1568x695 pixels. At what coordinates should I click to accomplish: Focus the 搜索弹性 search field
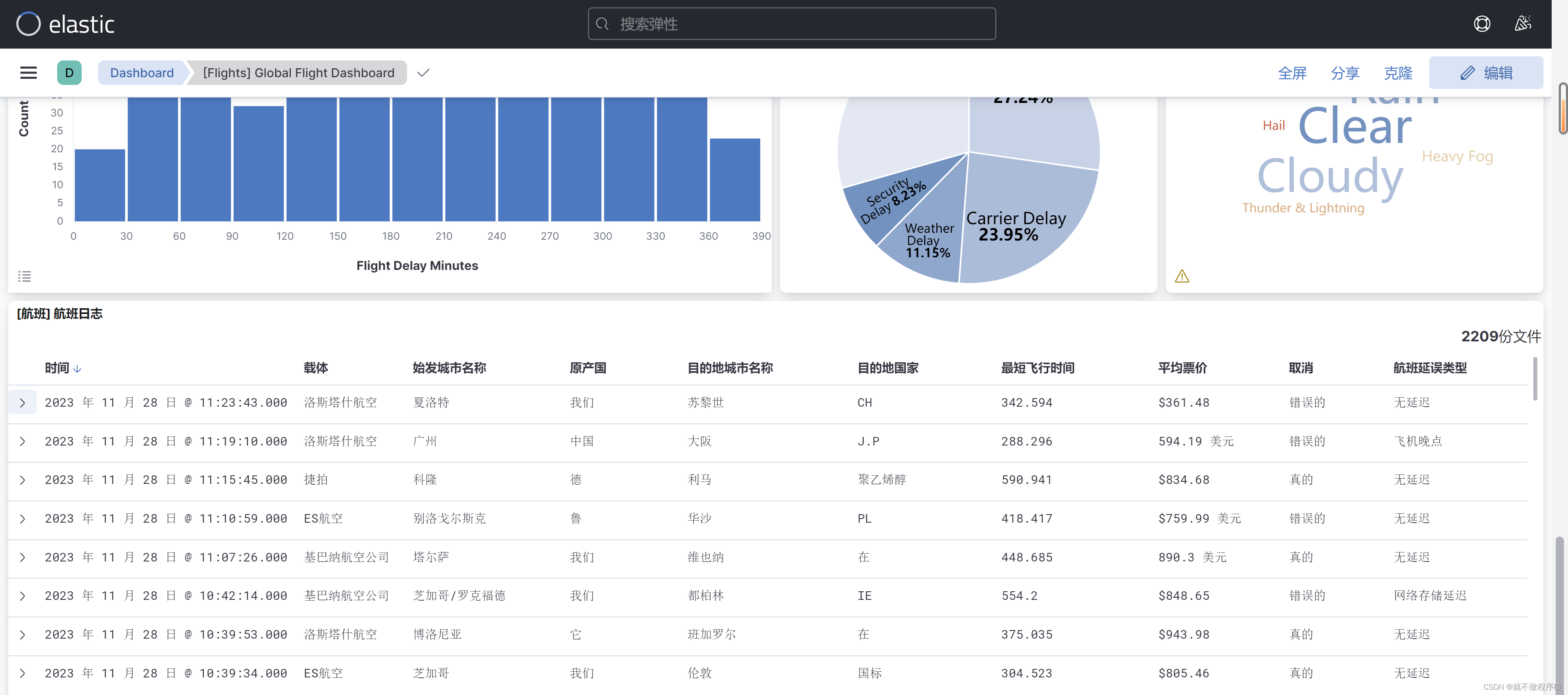[x=791, y=24]
